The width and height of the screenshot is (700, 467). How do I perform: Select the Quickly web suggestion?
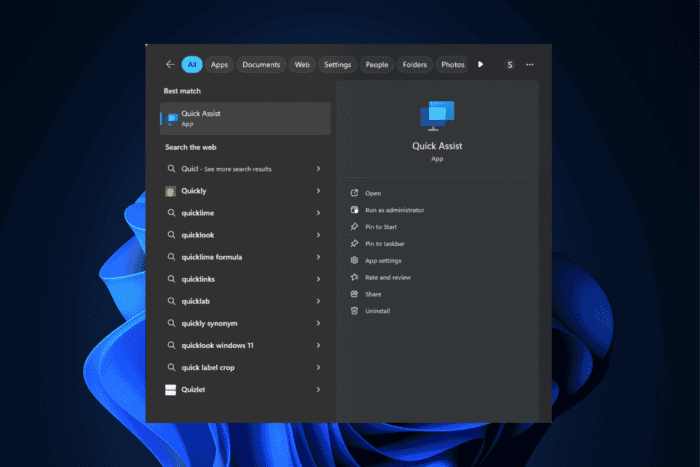pos(245,191)
